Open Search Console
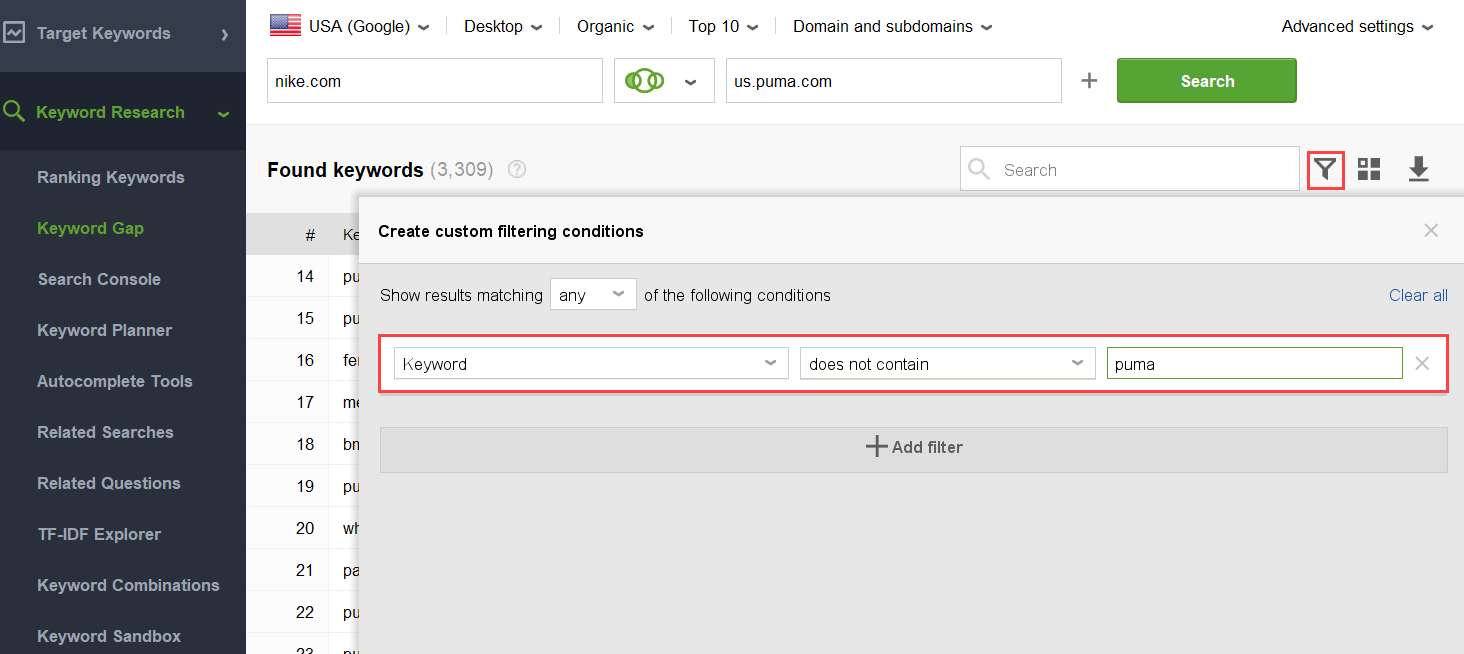Image resolution: width=1464 pixels, height=654 pixels. point(99,279)
